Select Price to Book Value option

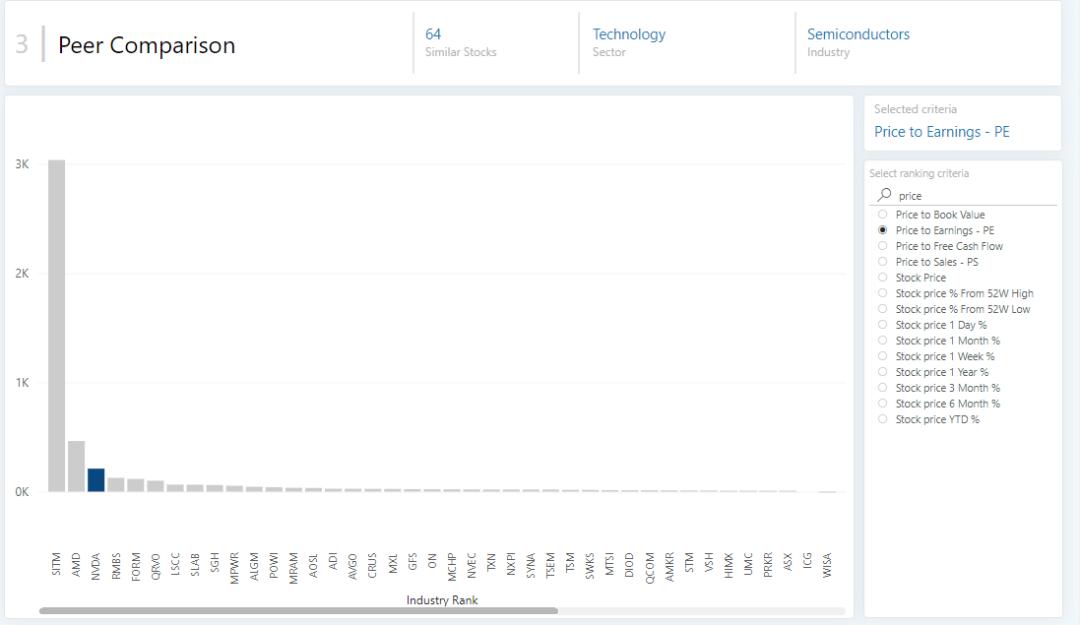click(882, 215)
